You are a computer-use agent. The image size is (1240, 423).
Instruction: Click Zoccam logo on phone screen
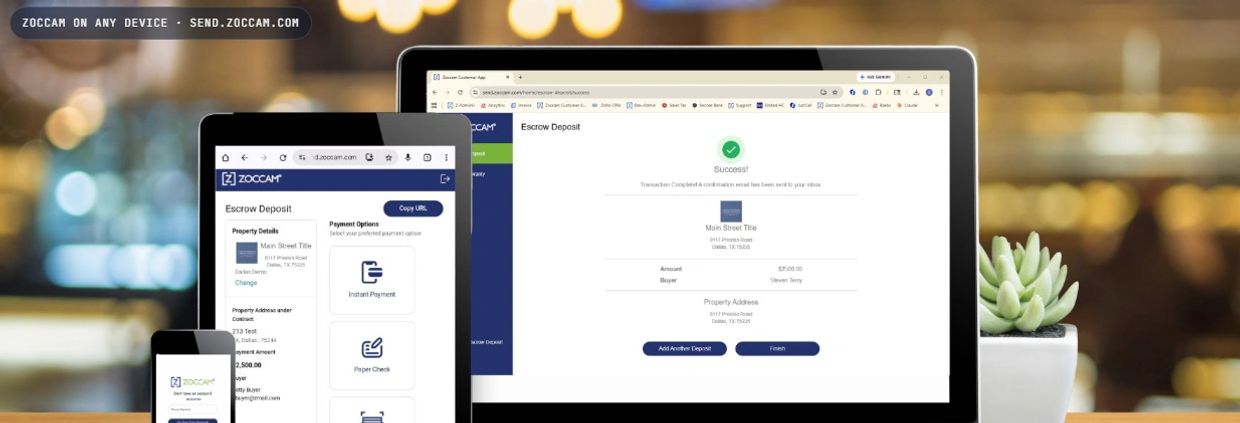194,383
